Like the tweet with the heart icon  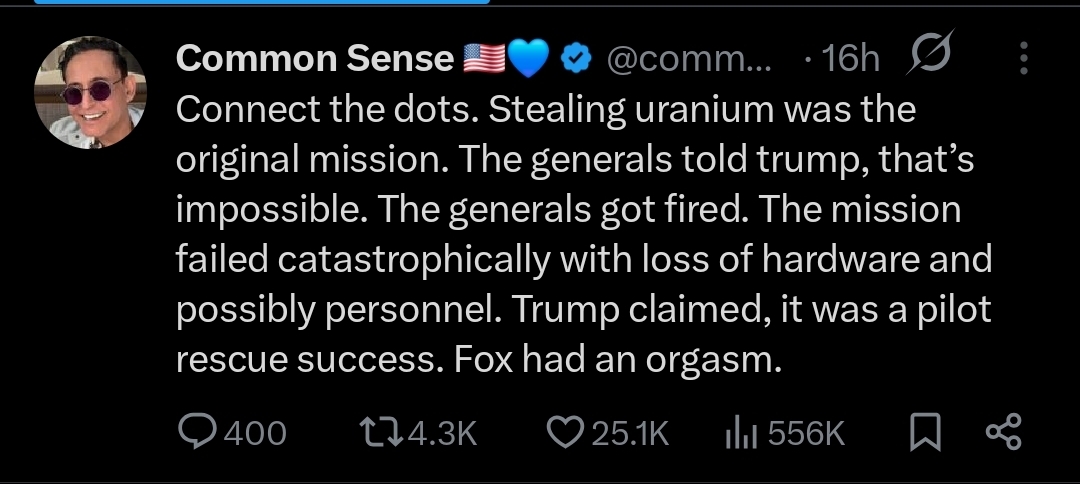(x=566, y=432)
